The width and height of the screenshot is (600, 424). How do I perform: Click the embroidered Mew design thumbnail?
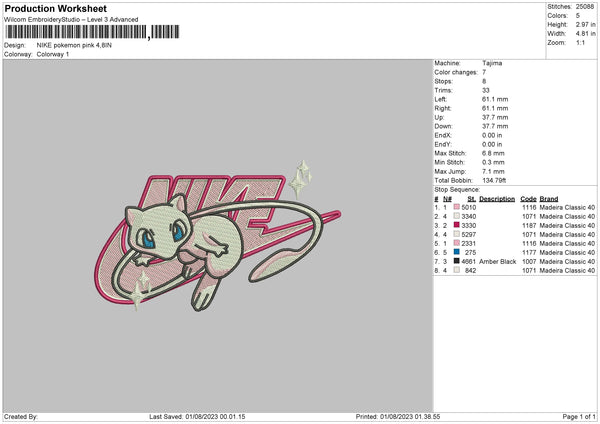pyautogui.click(x=217, y=235)
